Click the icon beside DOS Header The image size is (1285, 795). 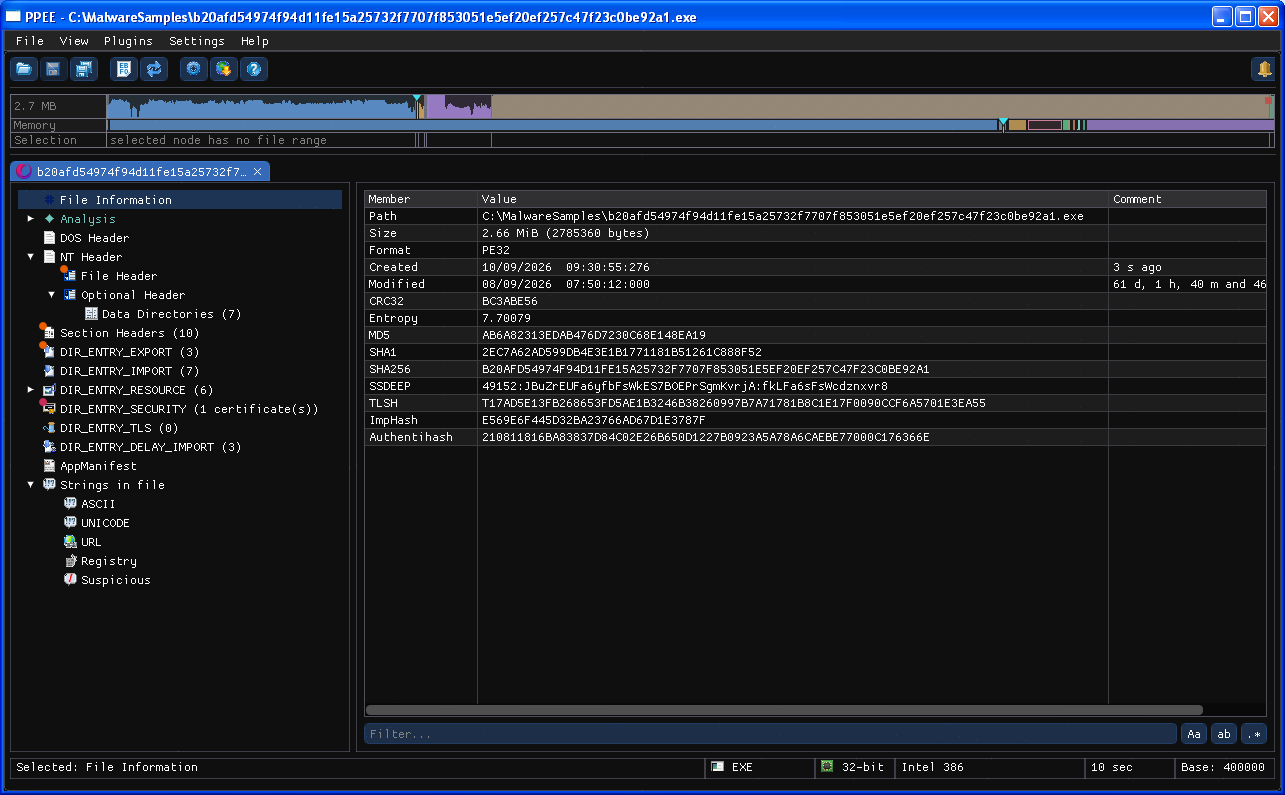tap(49, 238)
